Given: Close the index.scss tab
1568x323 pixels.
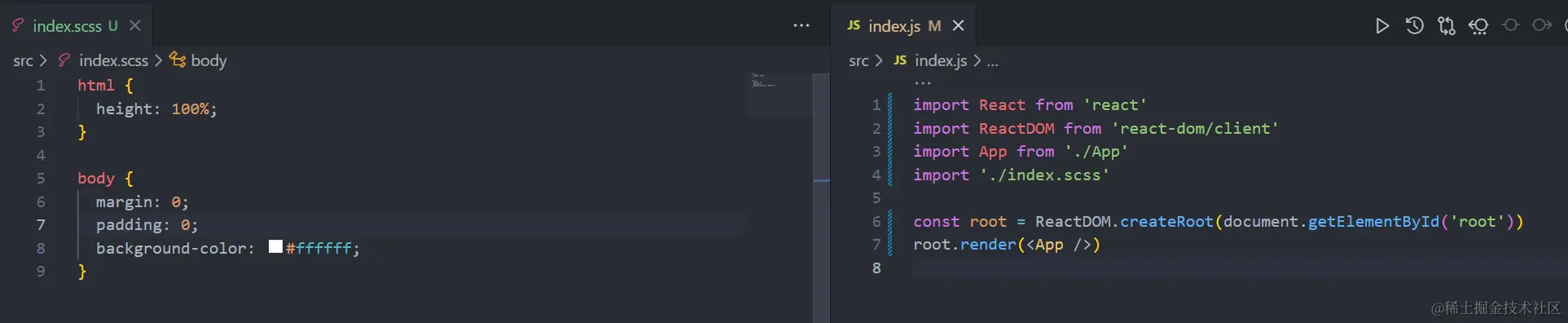Looking at the screenshot, I should [135, 26].
